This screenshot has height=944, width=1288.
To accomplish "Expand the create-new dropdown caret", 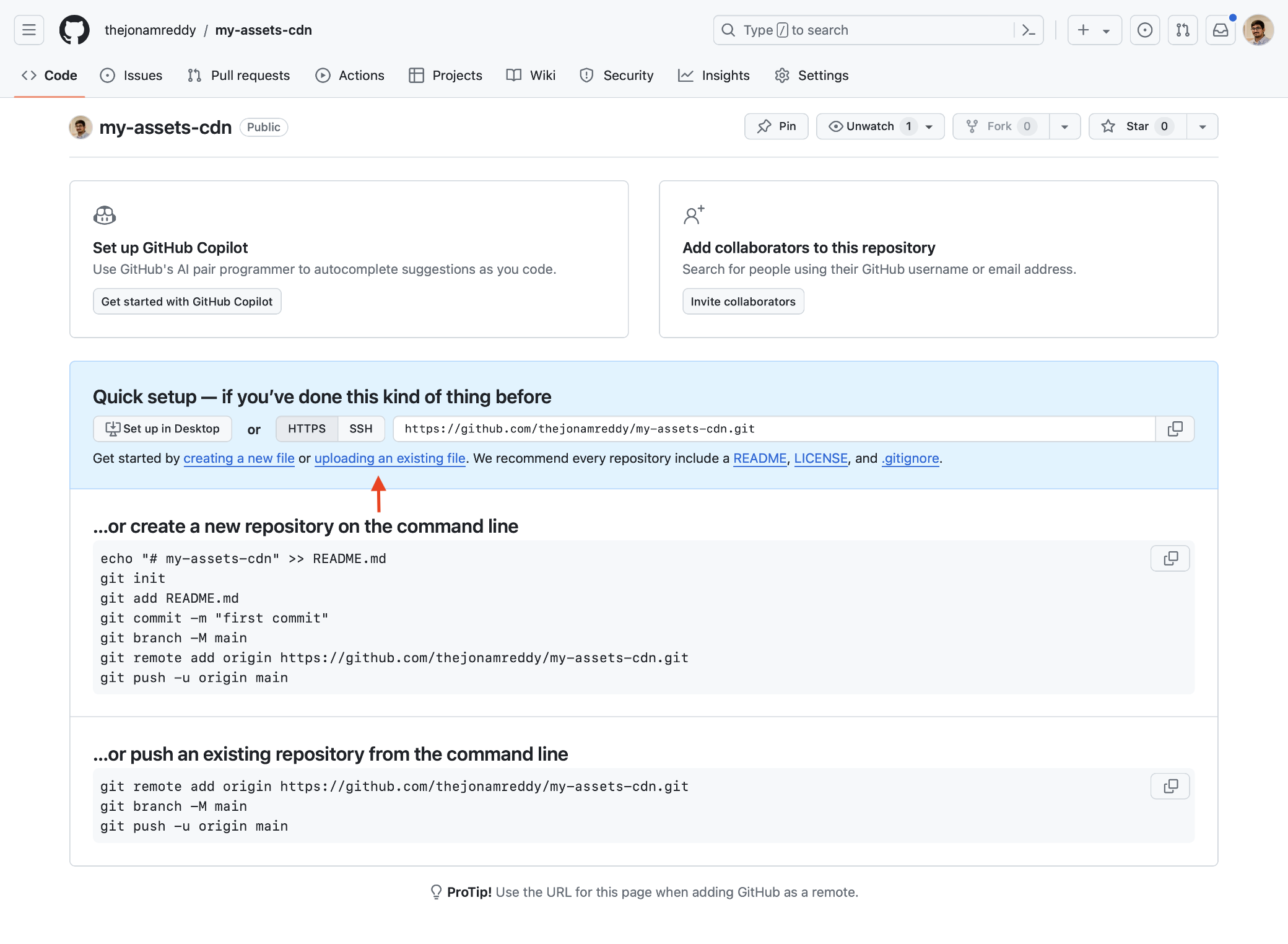I will pyautogui.click(x=1106, y=30).
